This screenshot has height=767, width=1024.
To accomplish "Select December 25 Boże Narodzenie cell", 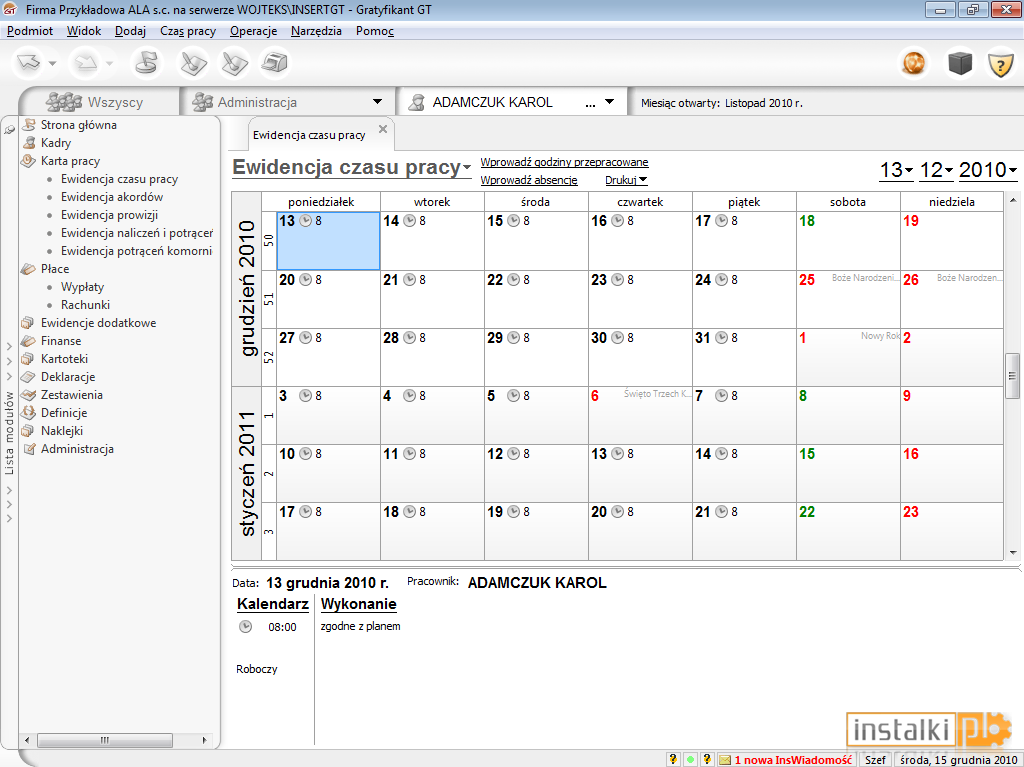I will 848,299.
